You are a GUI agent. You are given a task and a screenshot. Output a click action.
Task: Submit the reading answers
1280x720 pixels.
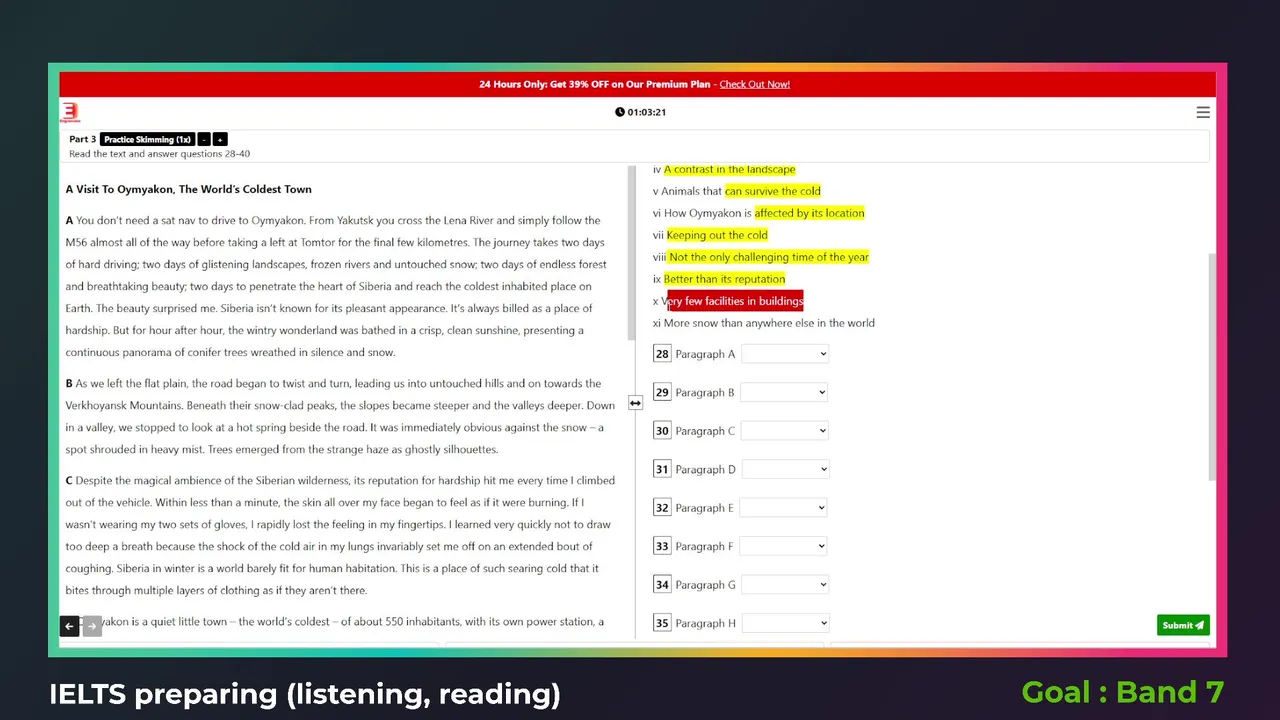(x=1183, y=625)
